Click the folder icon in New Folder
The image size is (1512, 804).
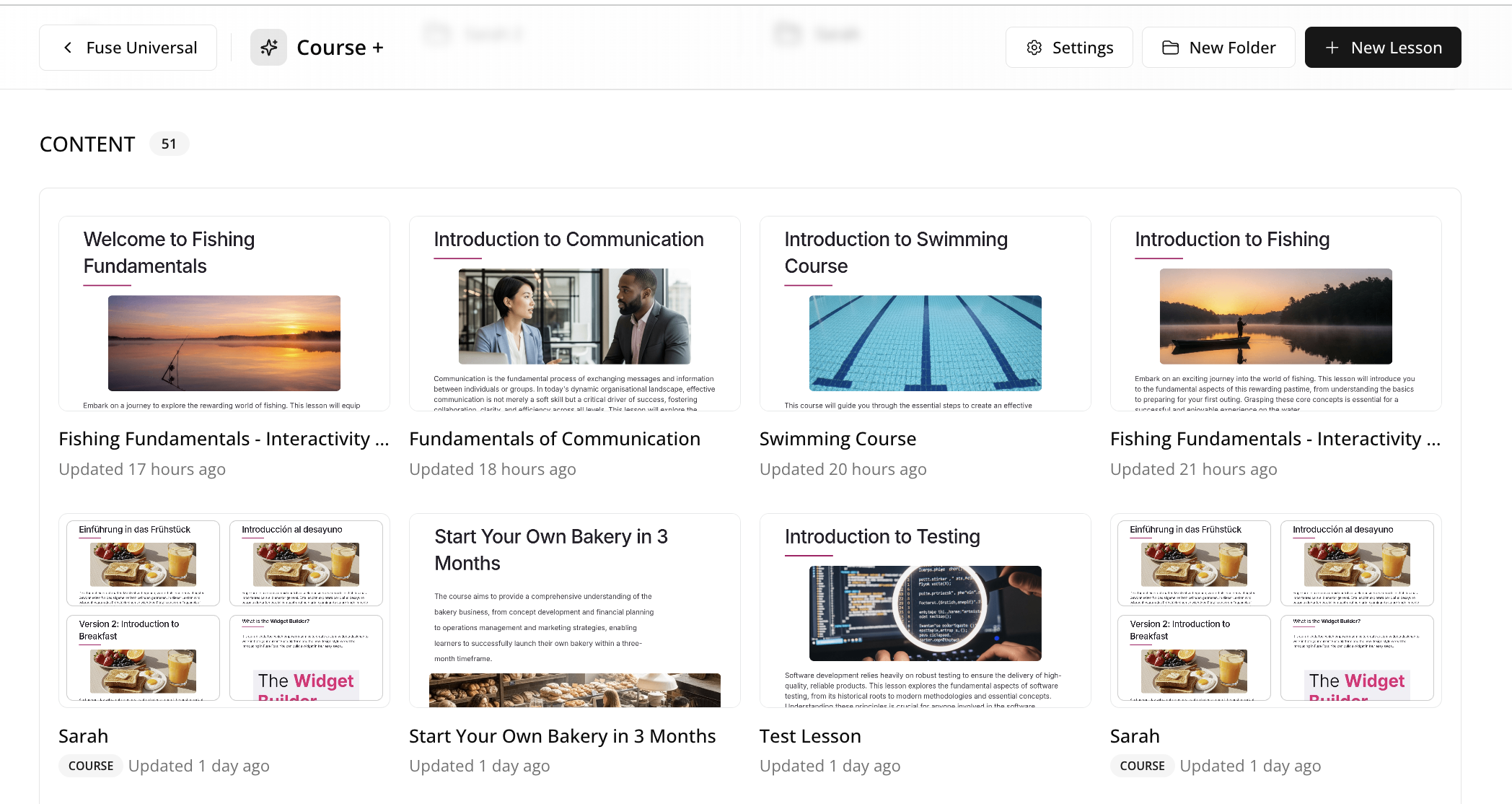[x=1170, y=48]
